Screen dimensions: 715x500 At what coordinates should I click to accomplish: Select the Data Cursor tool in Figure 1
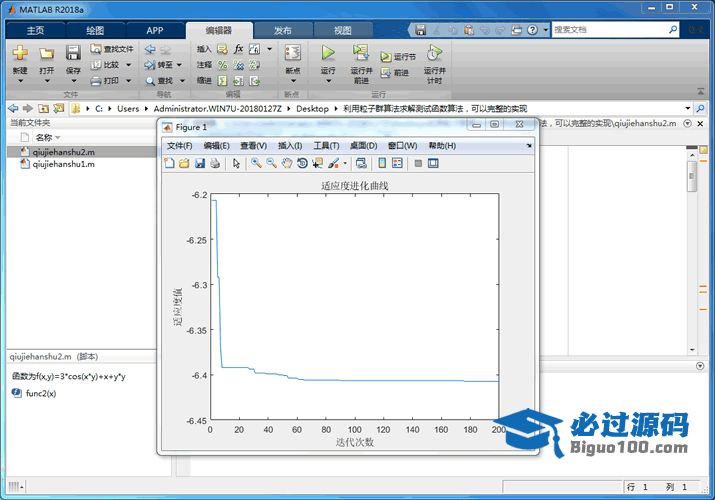(317, 163)
